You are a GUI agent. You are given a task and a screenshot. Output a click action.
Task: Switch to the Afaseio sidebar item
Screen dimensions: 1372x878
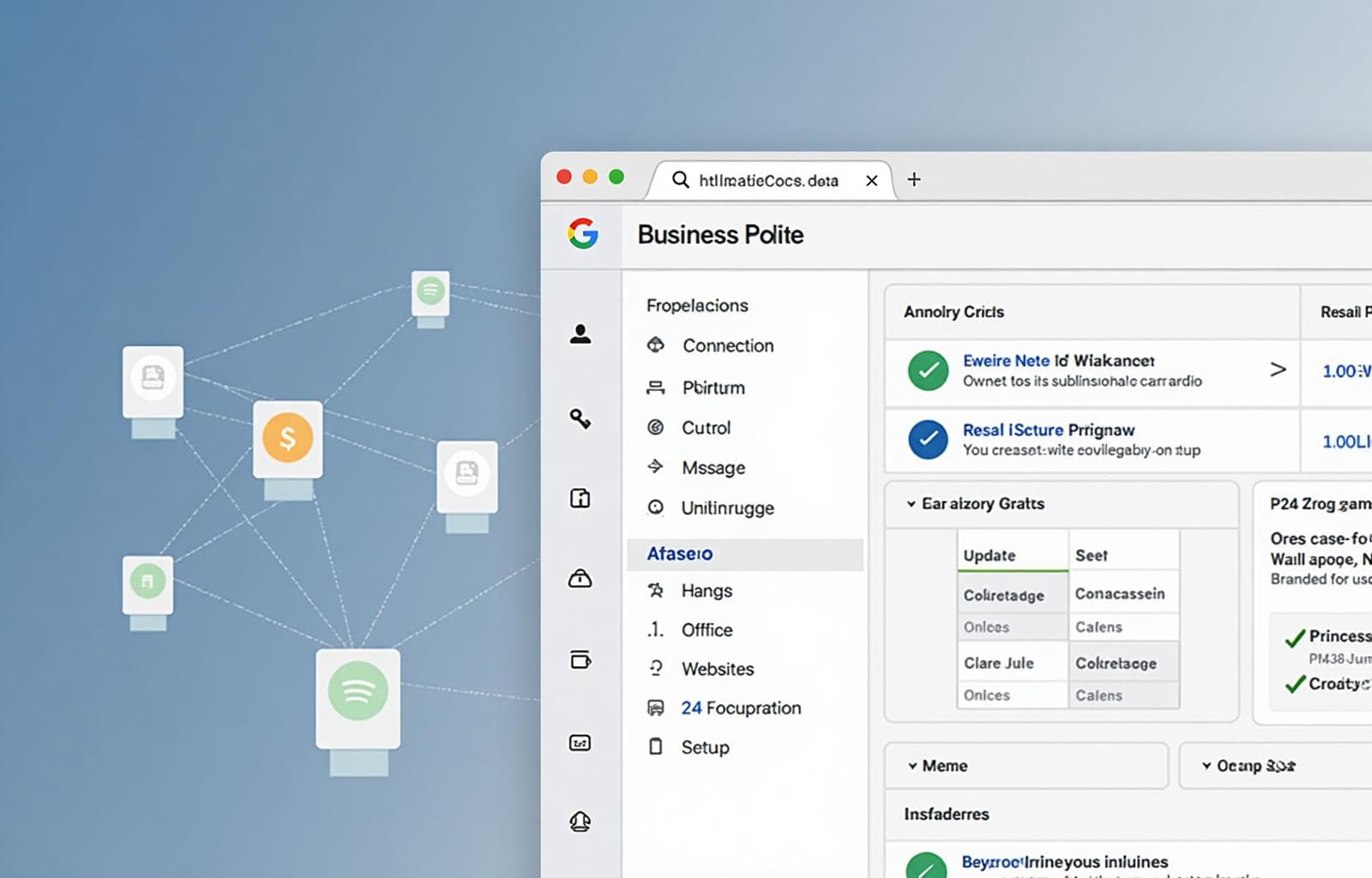coord(678,553)
